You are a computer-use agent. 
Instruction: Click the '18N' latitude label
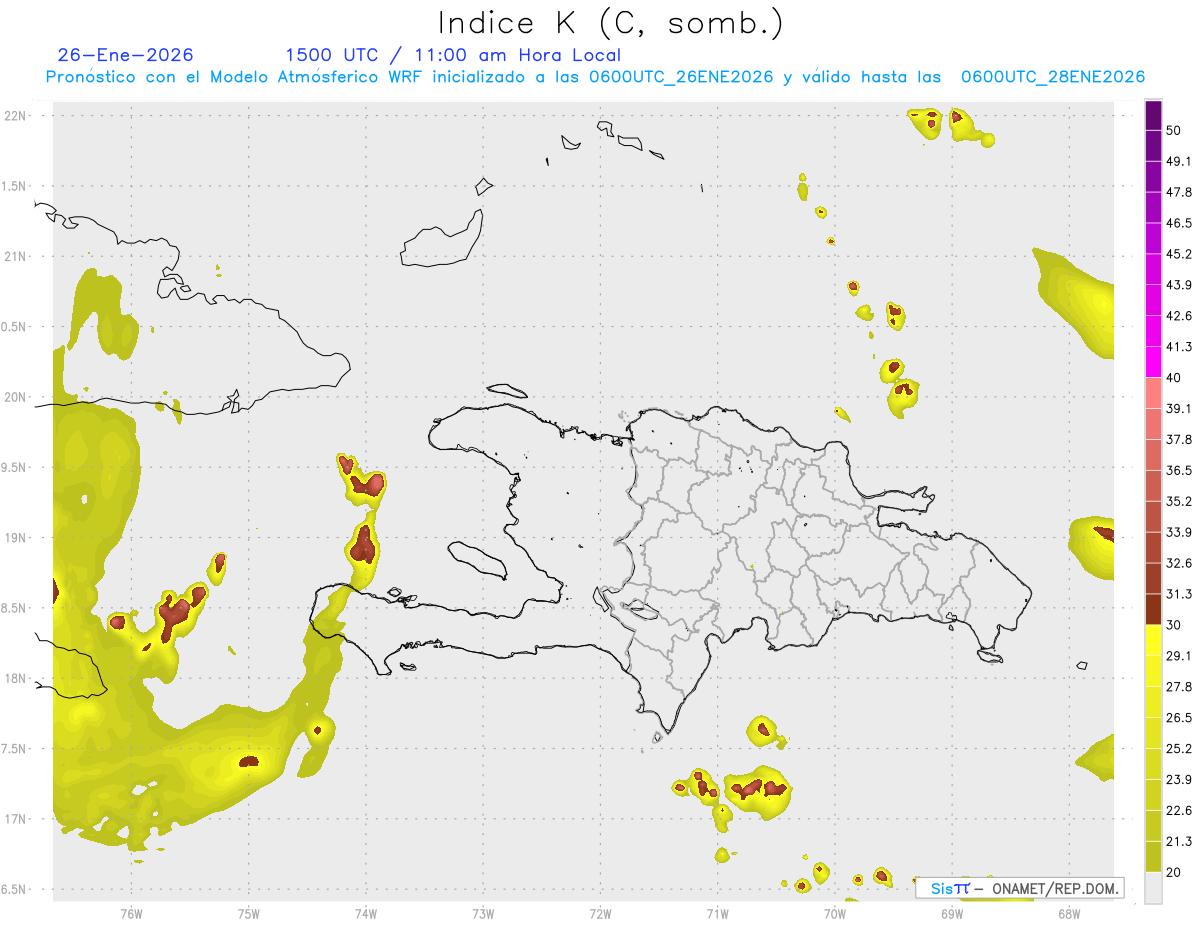[x=17, y=679]
